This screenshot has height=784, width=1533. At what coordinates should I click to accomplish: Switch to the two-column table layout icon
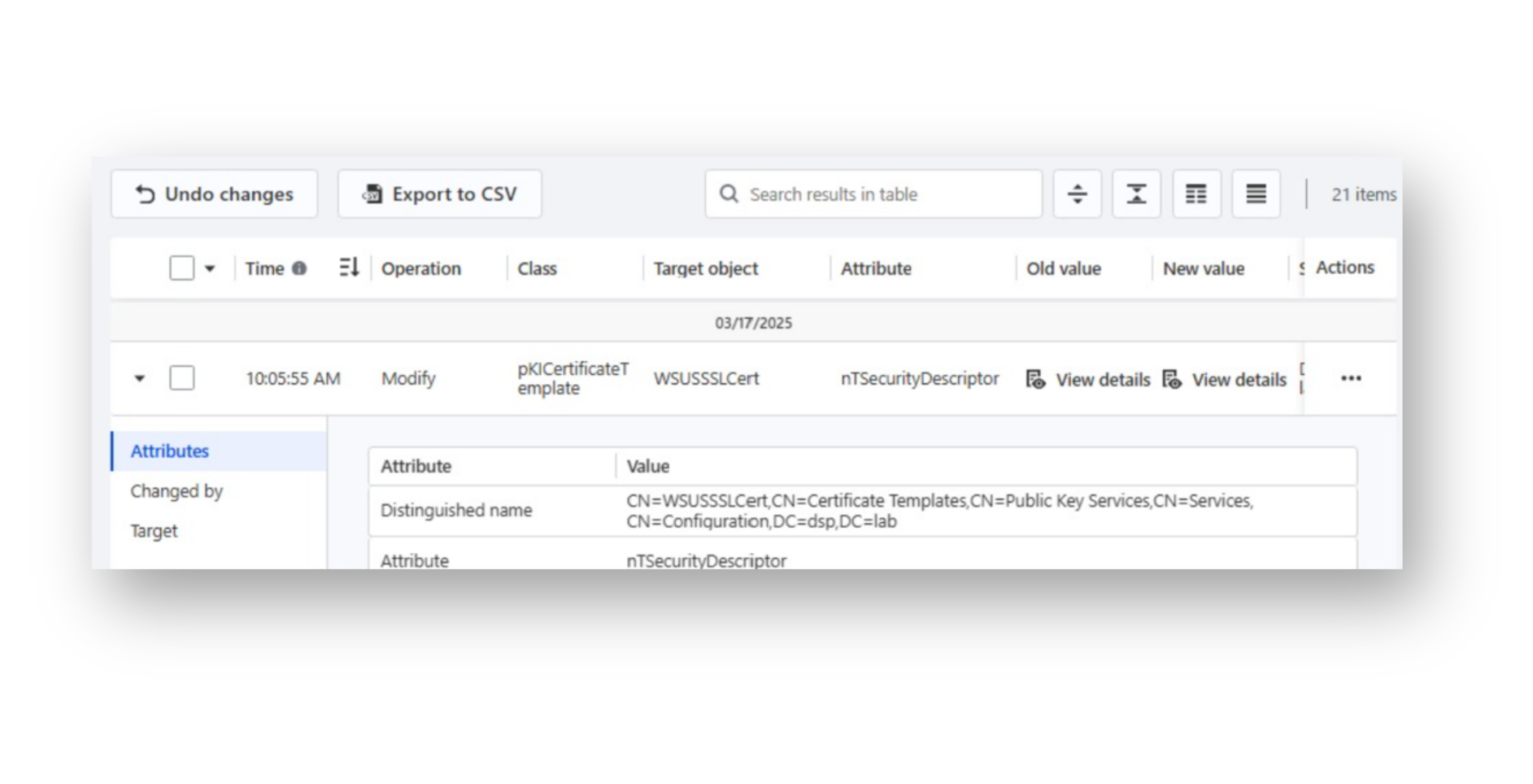[1196, 194]
